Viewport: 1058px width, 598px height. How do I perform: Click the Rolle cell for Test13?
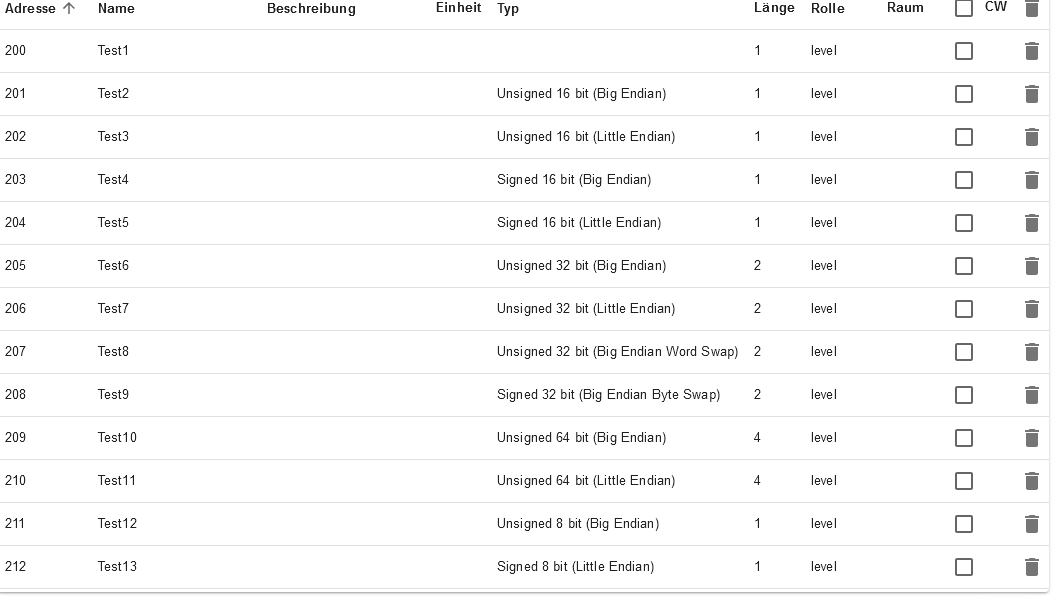(824, 567)
